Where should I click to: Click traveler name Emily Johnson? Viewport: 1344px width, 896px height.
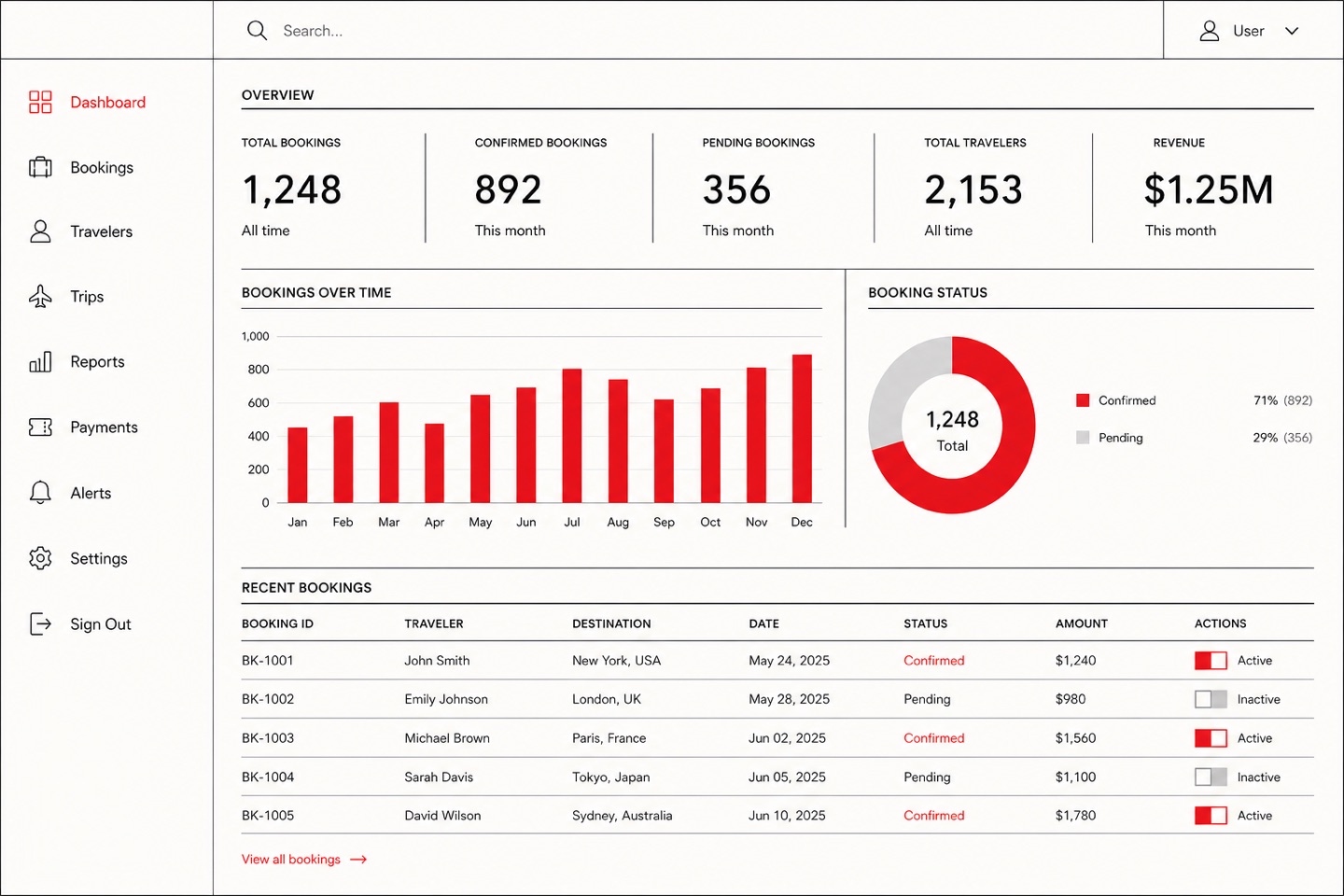coord(446,699)
